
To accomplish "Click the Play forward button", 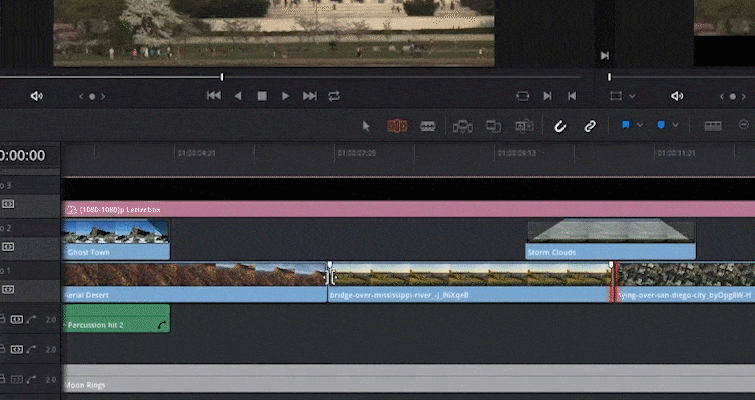I will tap(285, 96).
